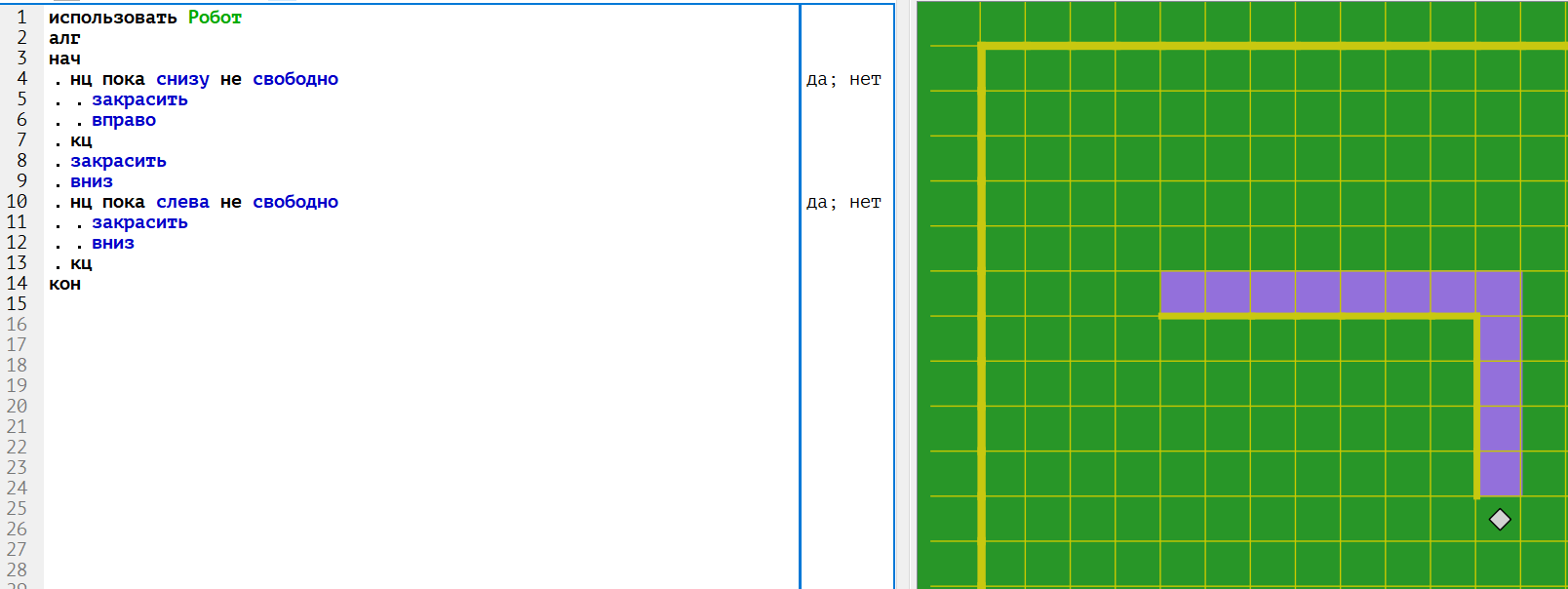Click the green "Робот" keyword on line 1
The height and width of the screenshot is (589, 1568).
click(x=215, y=18)
